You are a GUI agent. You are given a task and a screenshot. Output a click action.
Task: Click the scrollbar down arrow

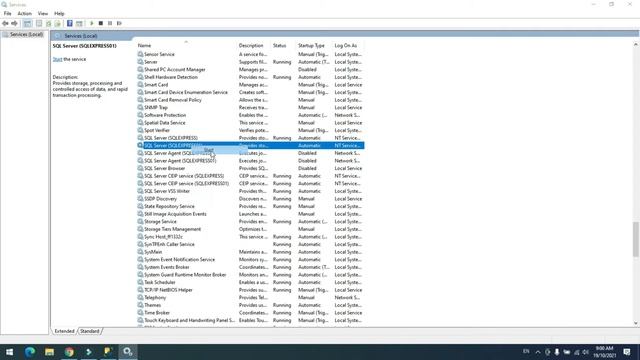(x=636, y=323)
